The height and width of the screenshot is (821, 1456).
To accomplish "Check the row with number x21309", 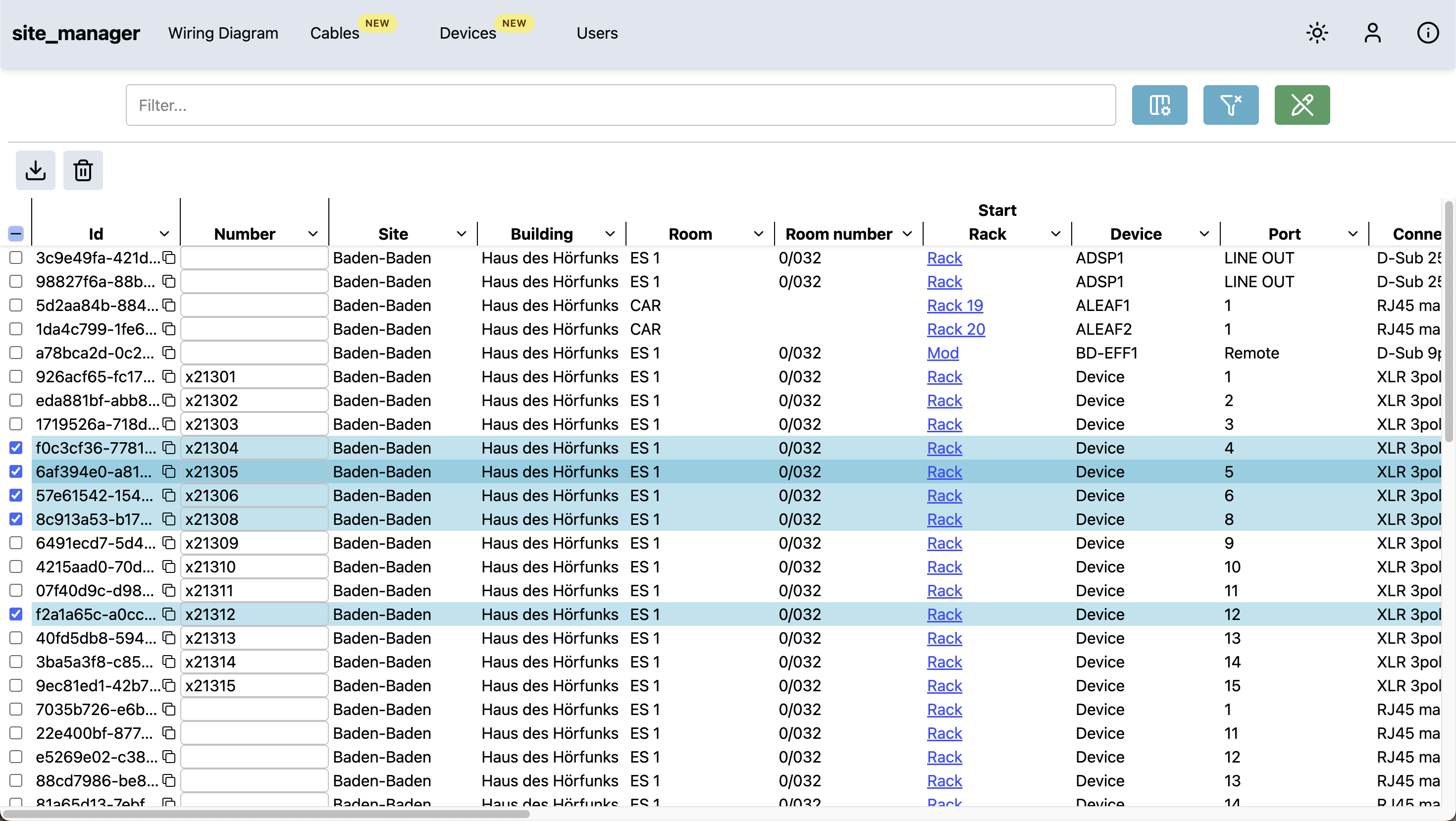I will [16, 543].
